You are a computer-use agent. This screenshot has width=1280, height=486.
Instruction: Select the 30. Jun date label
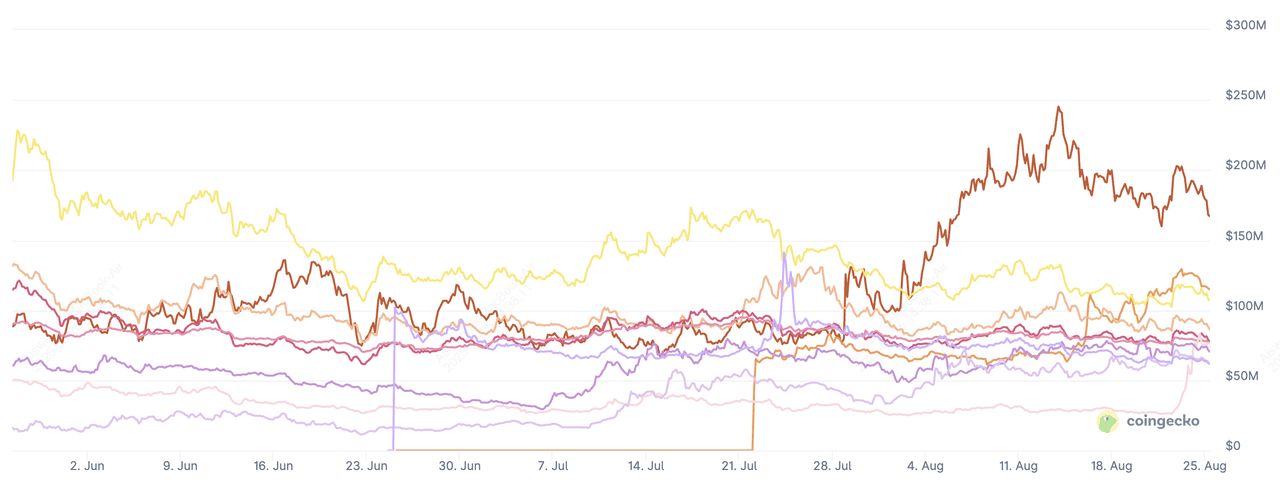(460, 466)
